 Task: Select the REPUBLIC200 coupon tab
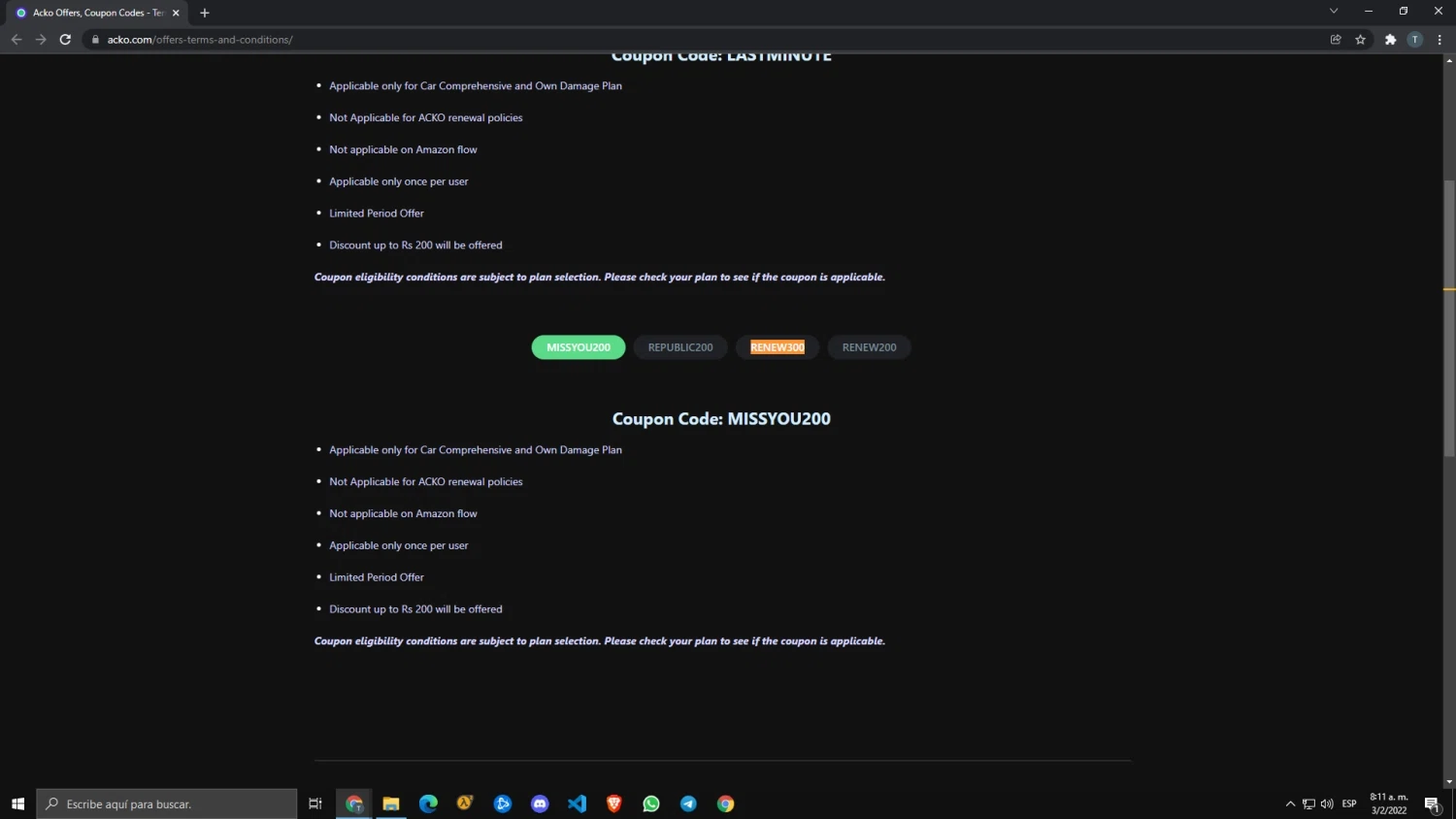click(x=680, y=347)
